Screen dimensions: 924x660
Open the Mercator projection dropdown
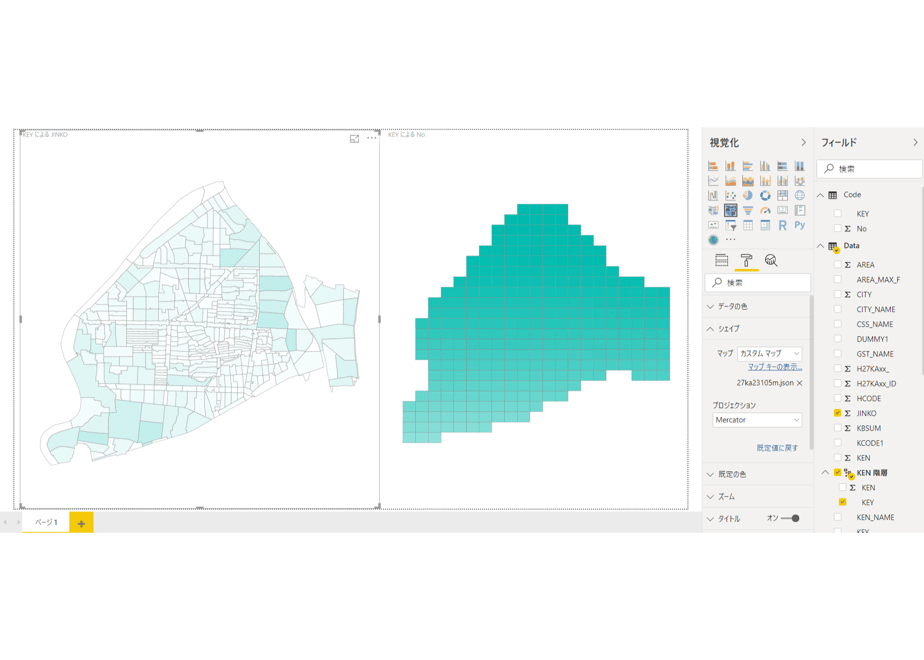point(757,420)
